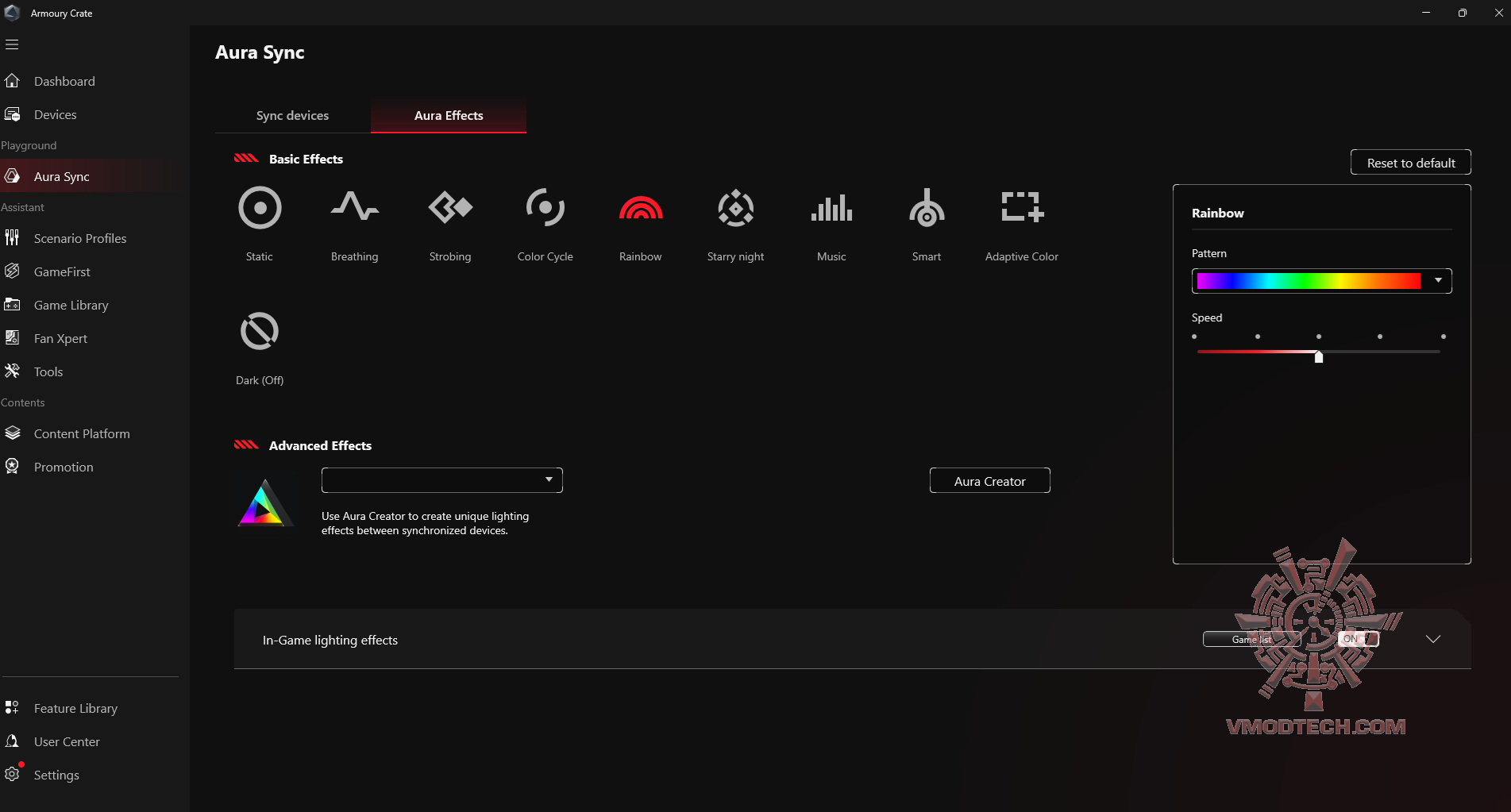1511x812 pixels.
Task: Click the Settings gear icon
Action: (x=12, y=775)
